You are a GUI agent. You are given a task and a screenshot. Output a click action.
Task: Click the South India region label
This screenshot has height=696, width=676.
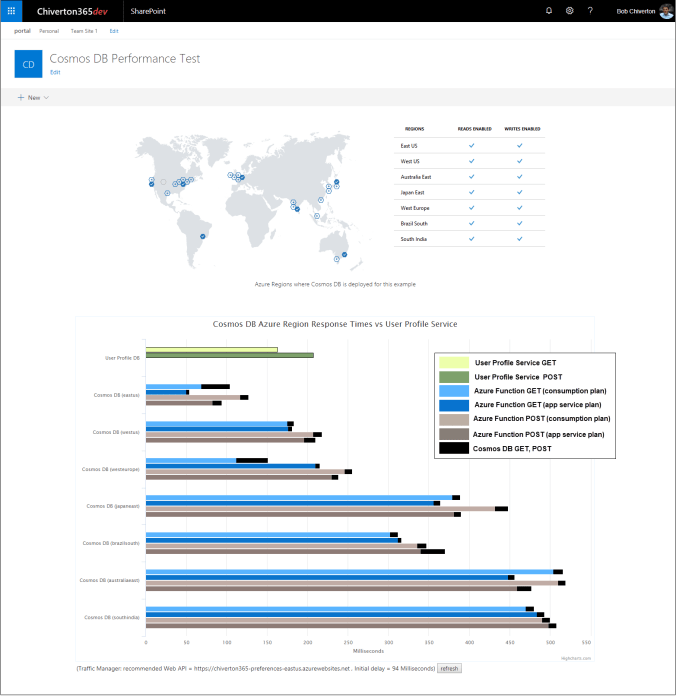pyautogui.click(x=414, y=239)
